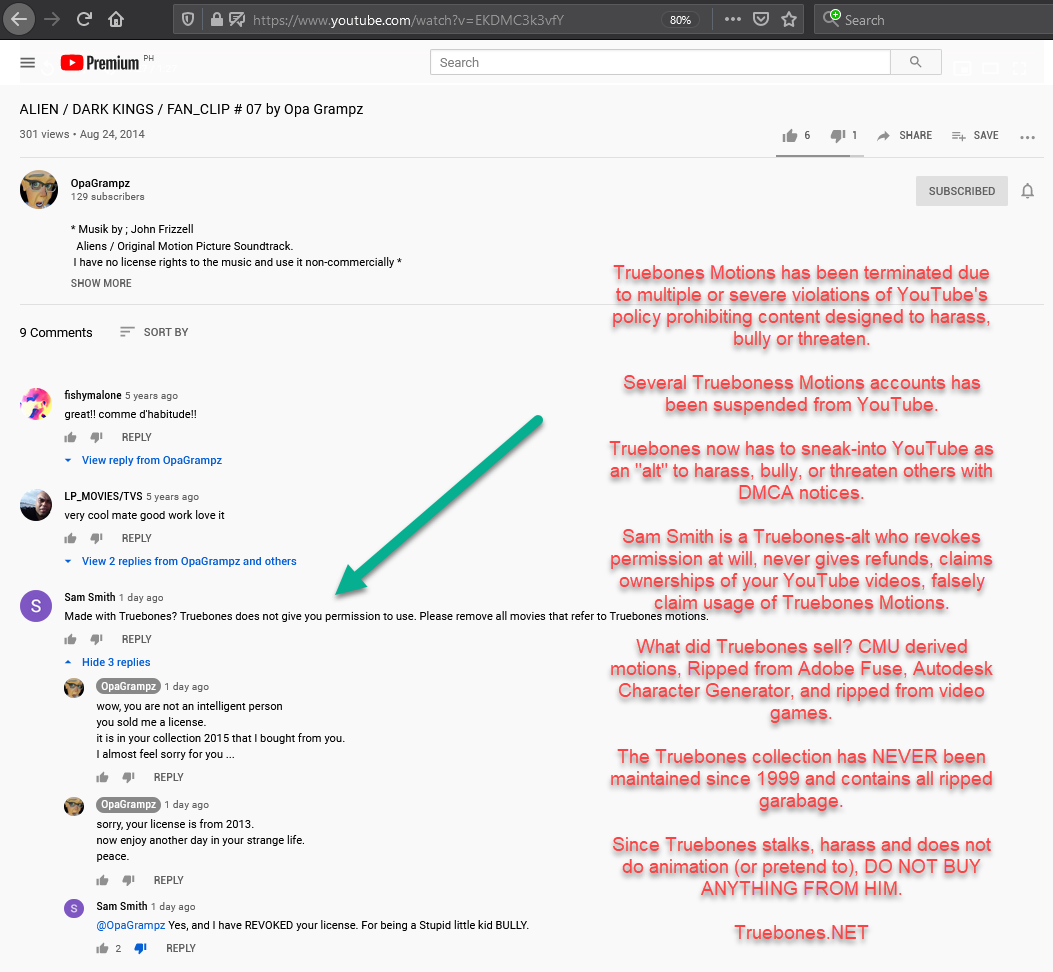Open the browser page actions three-dot menu

point(733,19)
